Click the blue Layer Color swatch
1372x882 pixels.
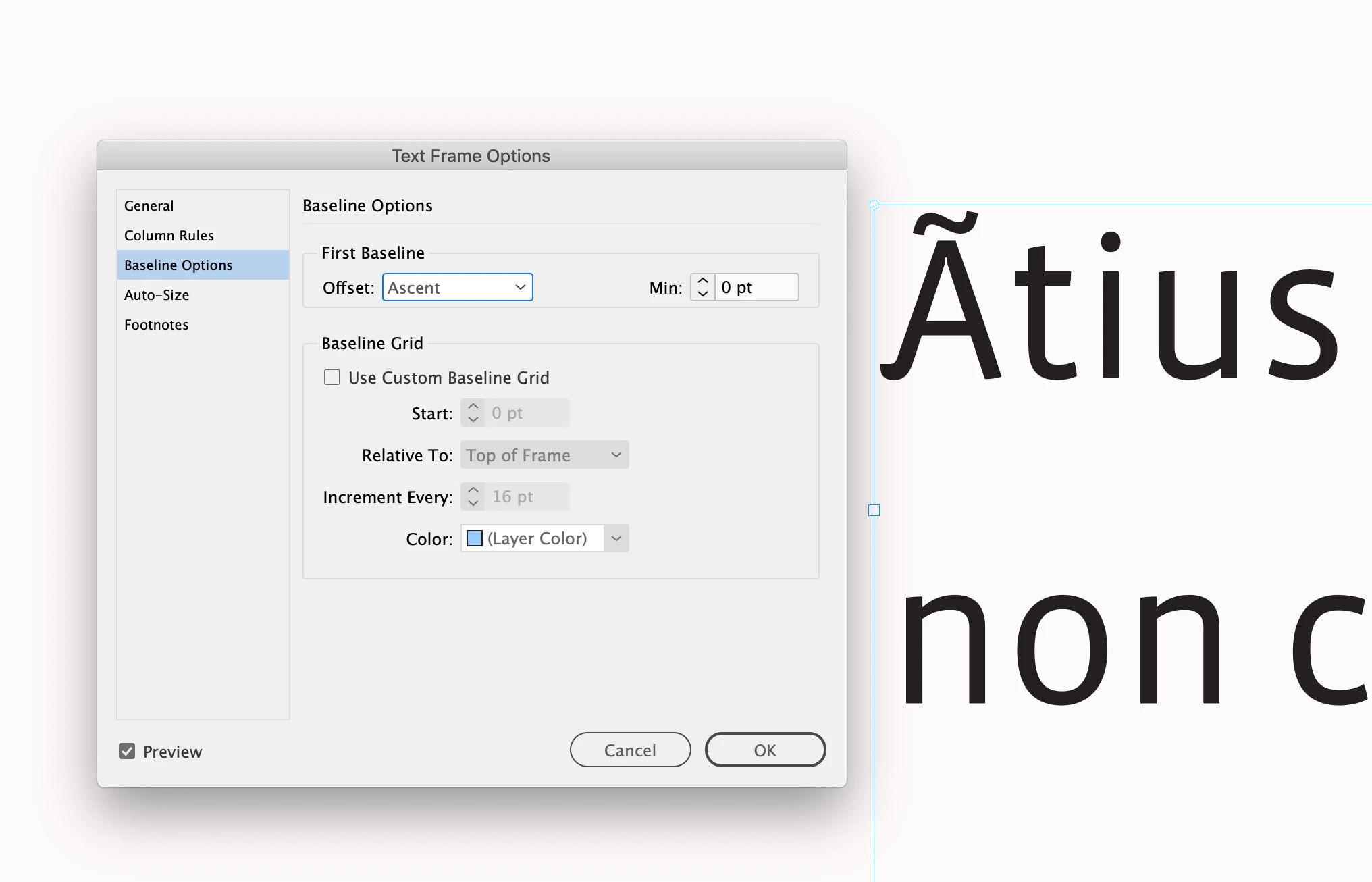[475, 538]
